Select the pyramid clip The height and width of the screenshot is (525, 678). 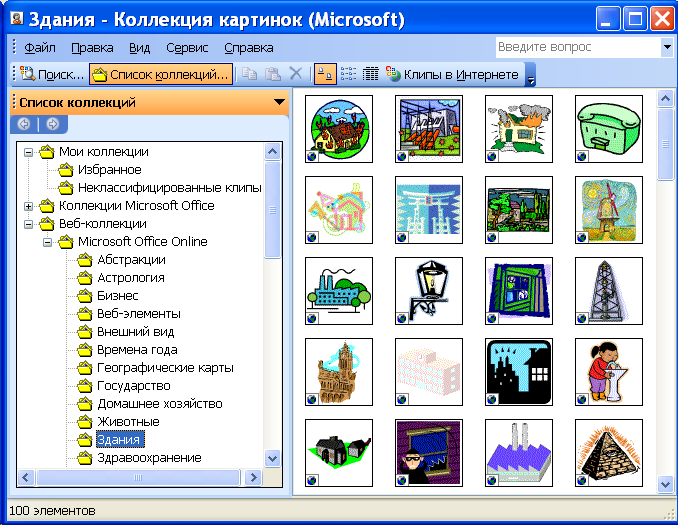click(609, 453)
